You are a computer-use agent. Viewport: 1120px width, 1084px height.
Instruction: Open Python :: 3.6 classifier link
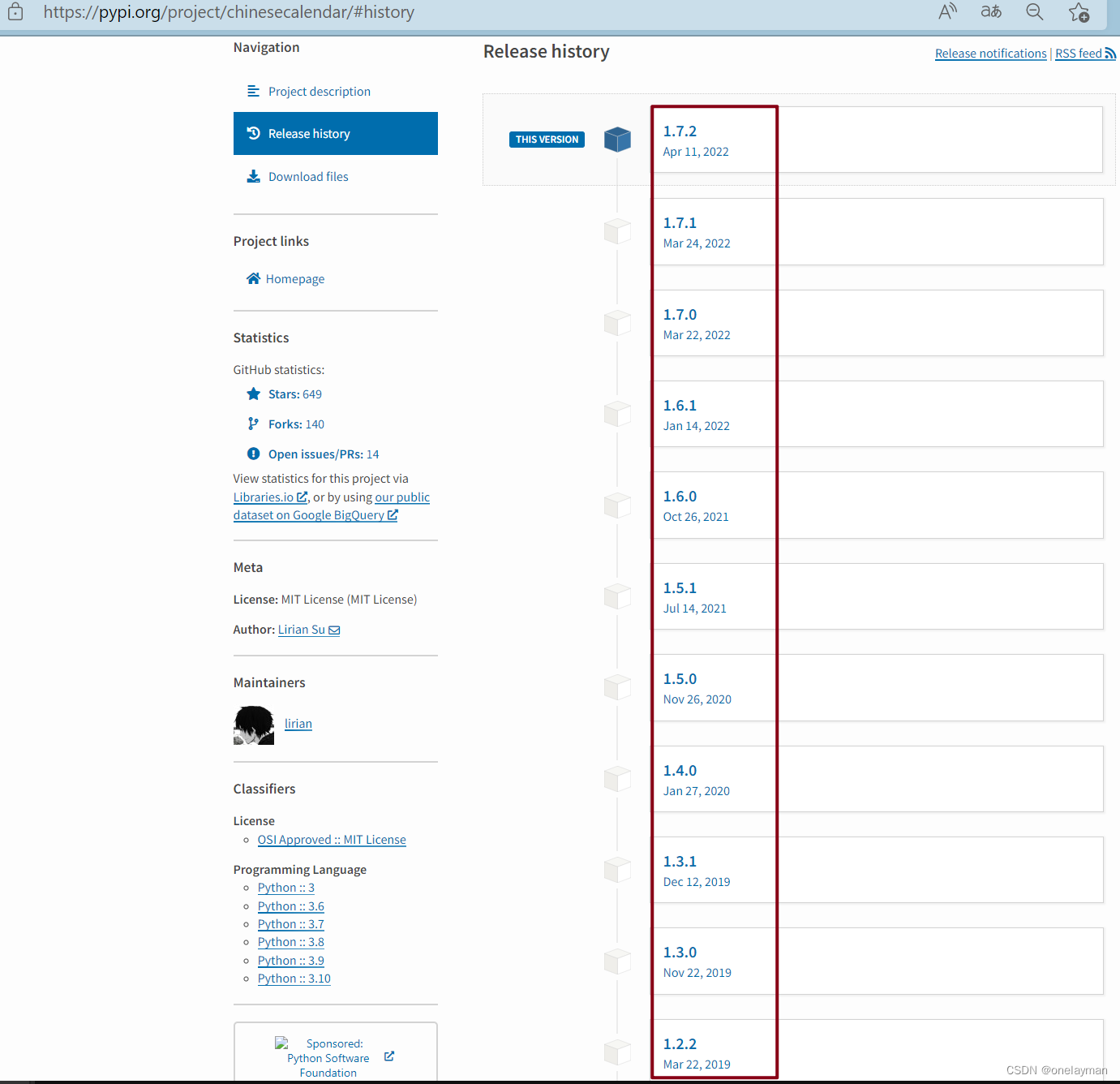[291, 906]
